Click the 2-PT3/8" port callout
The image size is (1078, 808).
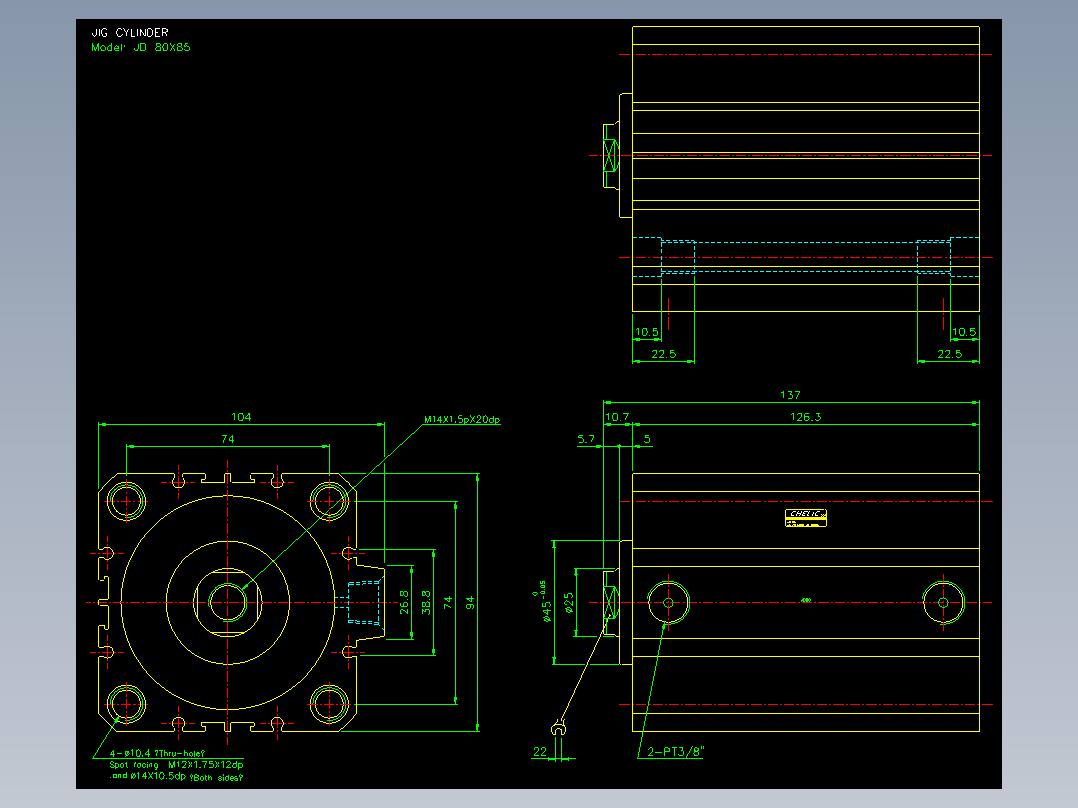click(x=676, y=752)
